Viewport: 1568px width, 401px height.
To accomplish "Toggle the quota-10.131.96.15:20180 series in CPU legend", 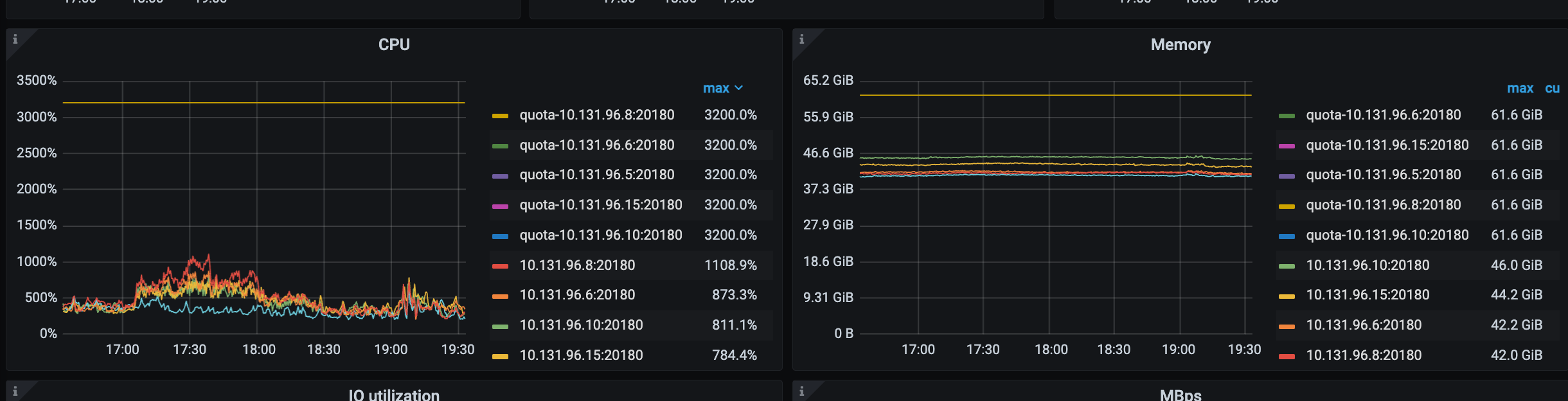I will pyautogui.click(x=600, y=205).
